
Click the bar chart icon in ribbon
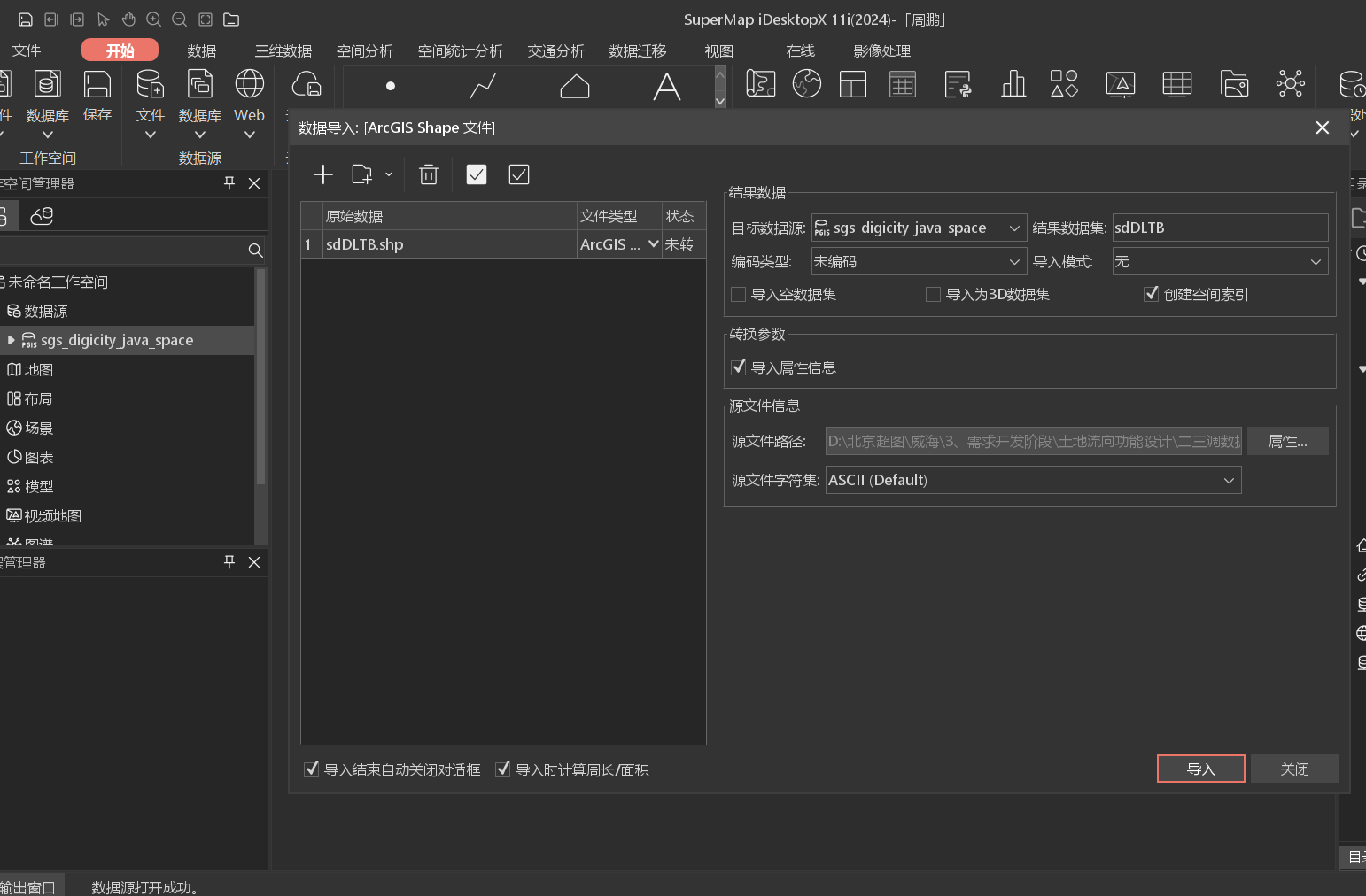[1013, 84]
